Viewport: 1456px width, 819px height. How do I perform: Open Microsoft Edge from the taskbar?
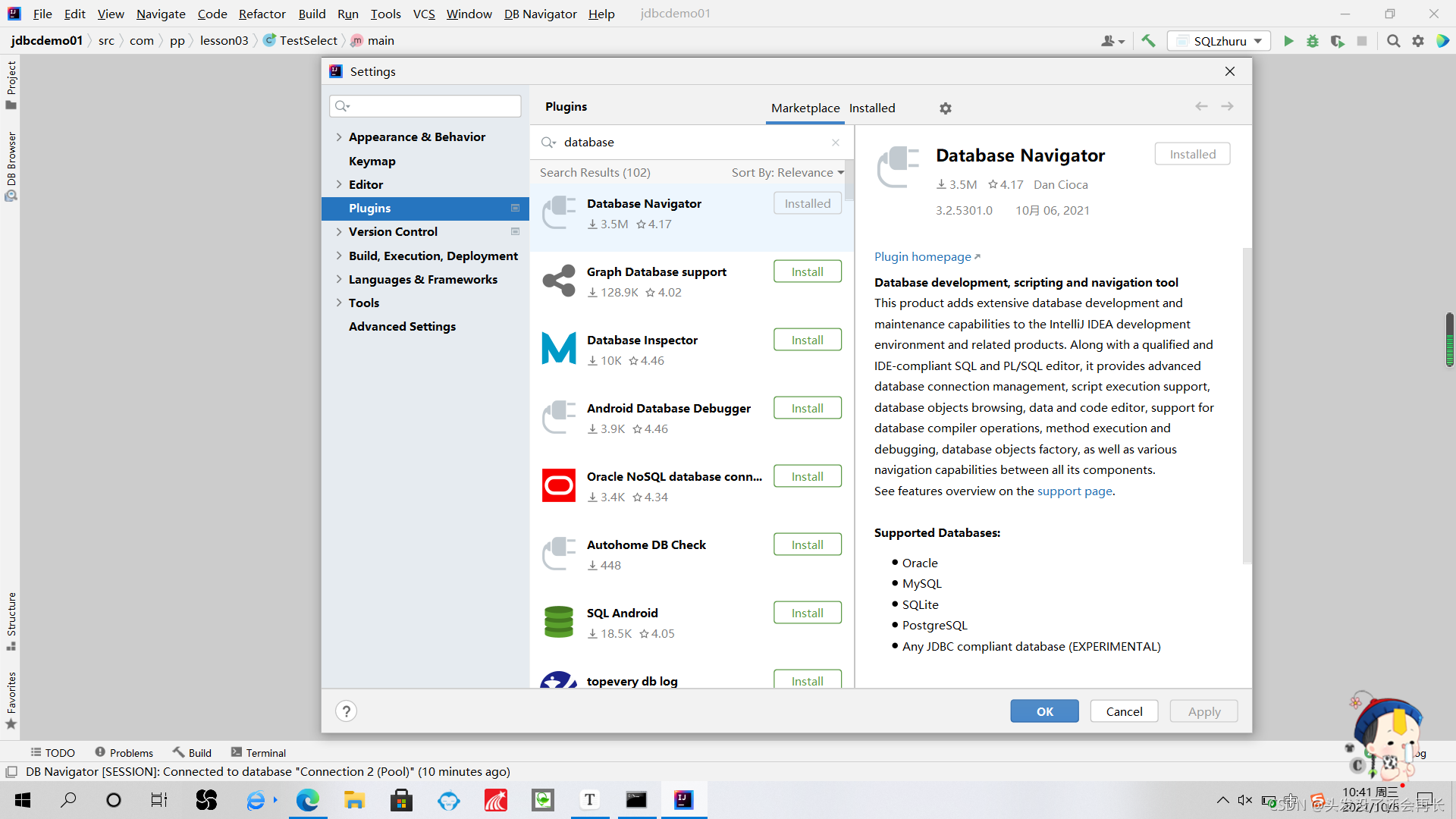[x=307, y=800]
